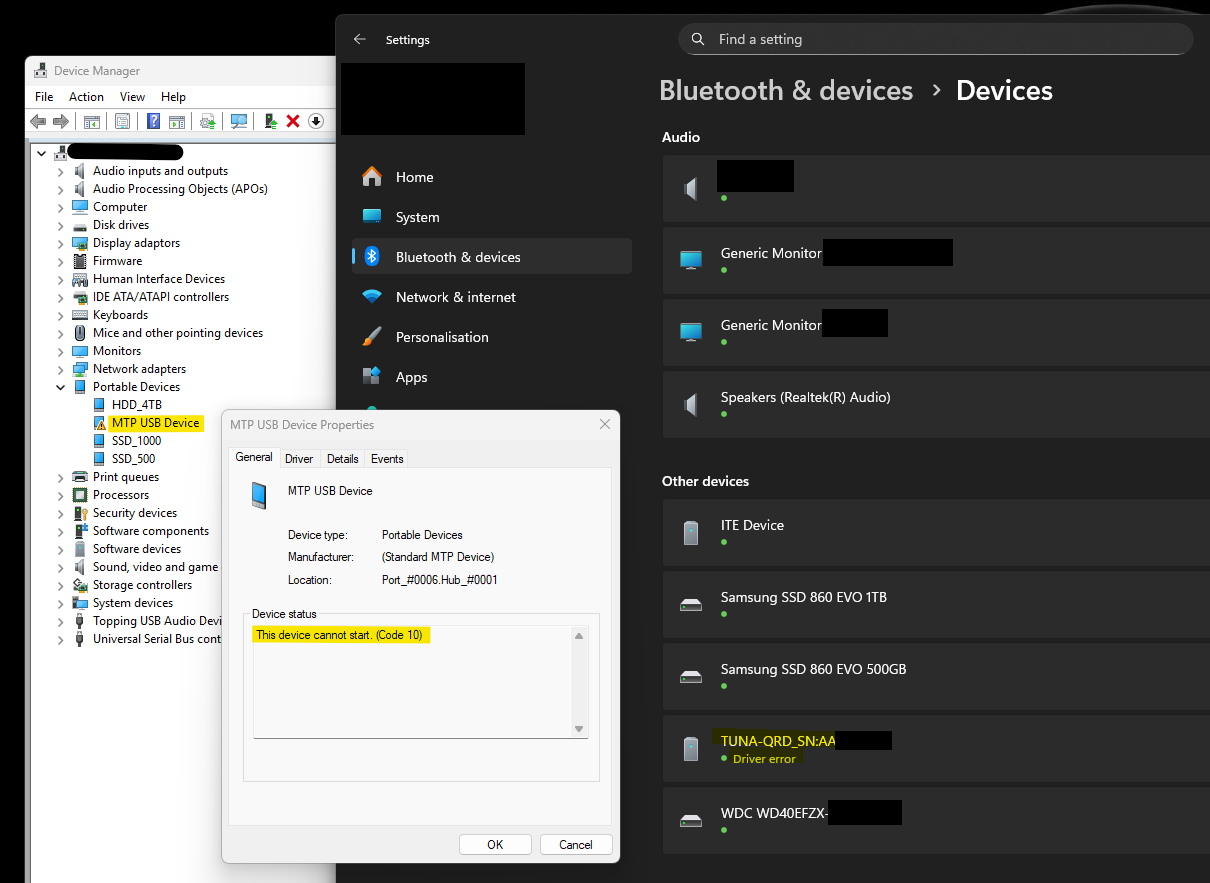The image size is (1210, 883).
Task: Switch to the Driver tab
Action: (x=299, y=459)
